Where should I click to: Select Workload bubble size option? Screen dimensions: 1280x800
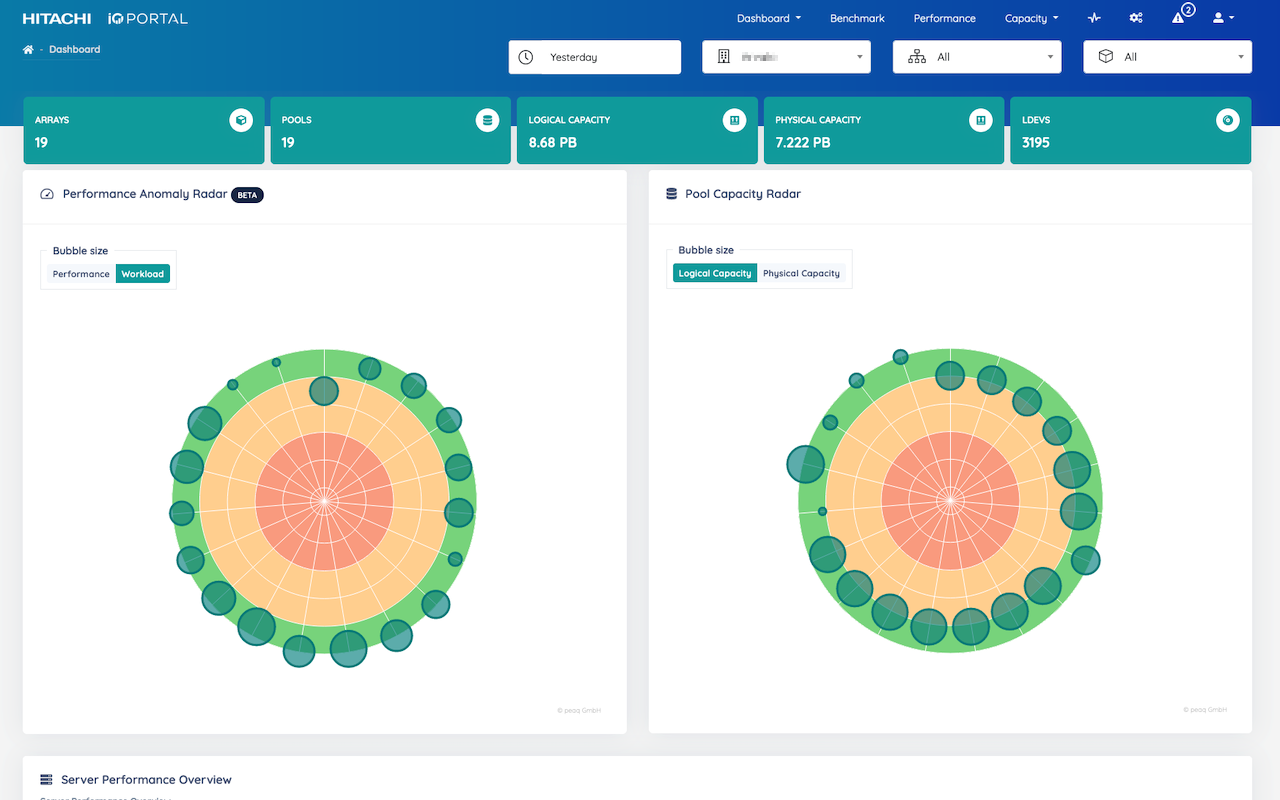pyautogui.click(x=143, y=274)
